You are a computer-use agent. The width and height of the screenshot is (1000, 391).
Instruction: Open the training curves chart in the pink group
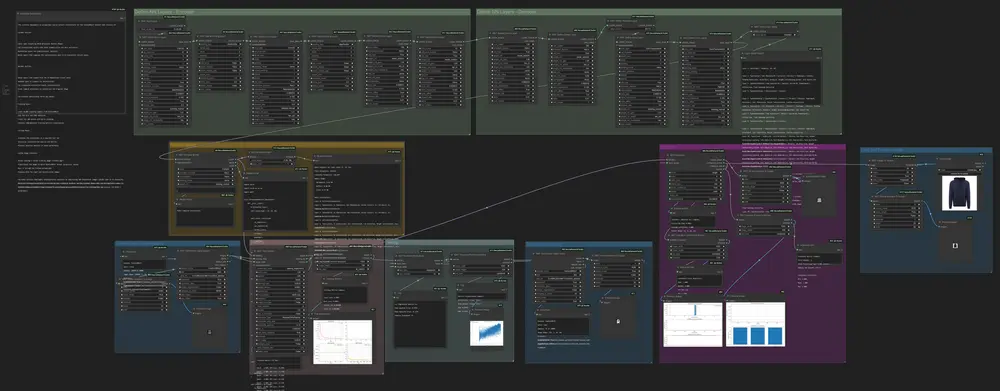tap(342, 342)
